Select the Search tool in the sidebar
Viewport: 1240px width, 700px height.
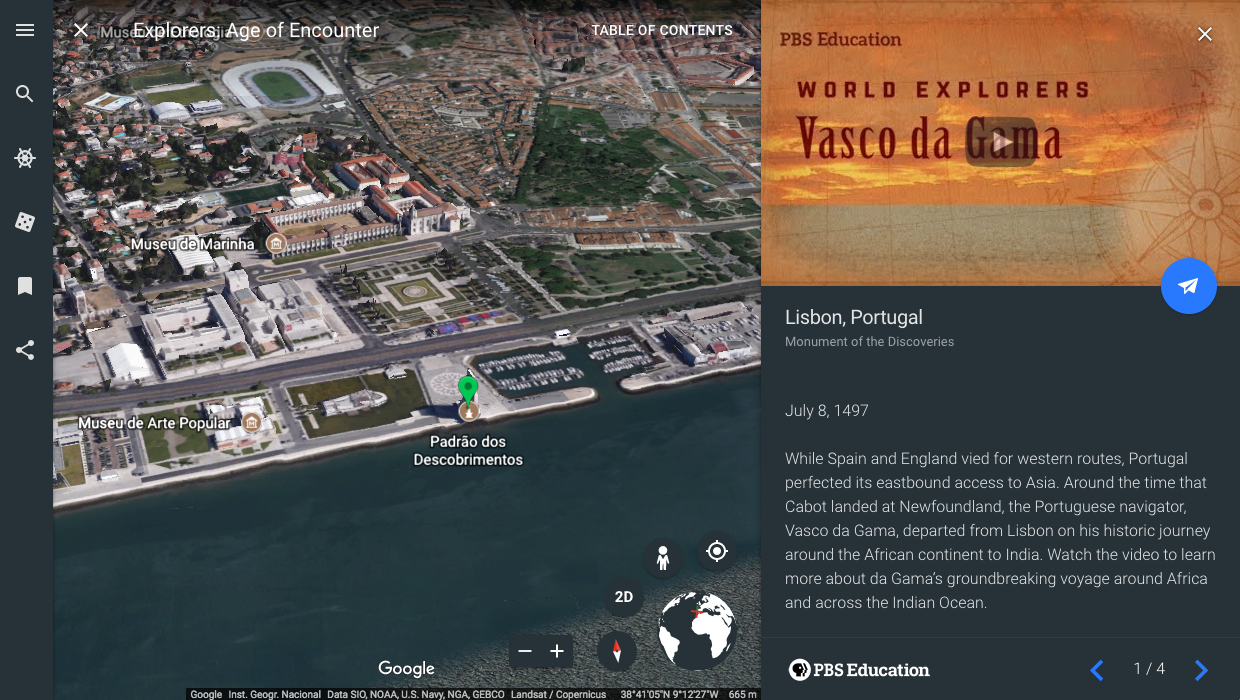point(25,93)
